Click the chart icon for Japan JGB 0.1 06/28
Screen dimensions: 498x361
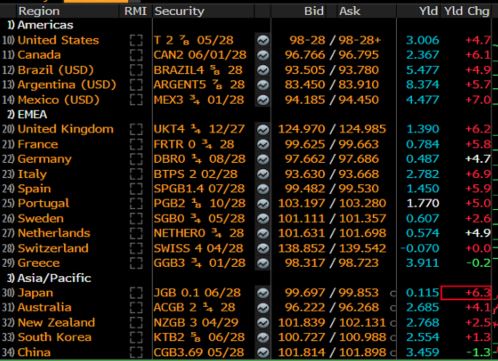tap(263, 293)
